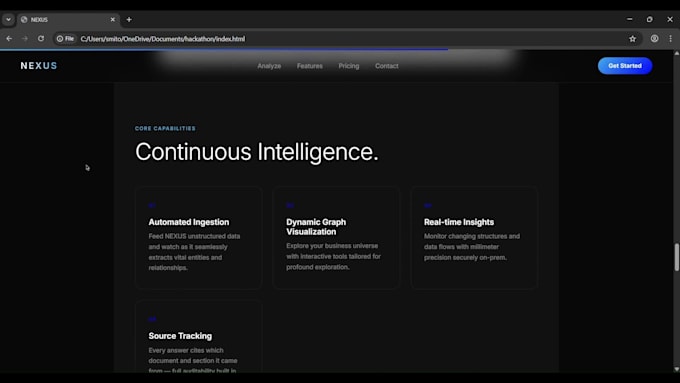Image resolution: width=680 pixels, height=383 pixels.
Task: Reload the page with refresh icon
Action: point(41,39)
